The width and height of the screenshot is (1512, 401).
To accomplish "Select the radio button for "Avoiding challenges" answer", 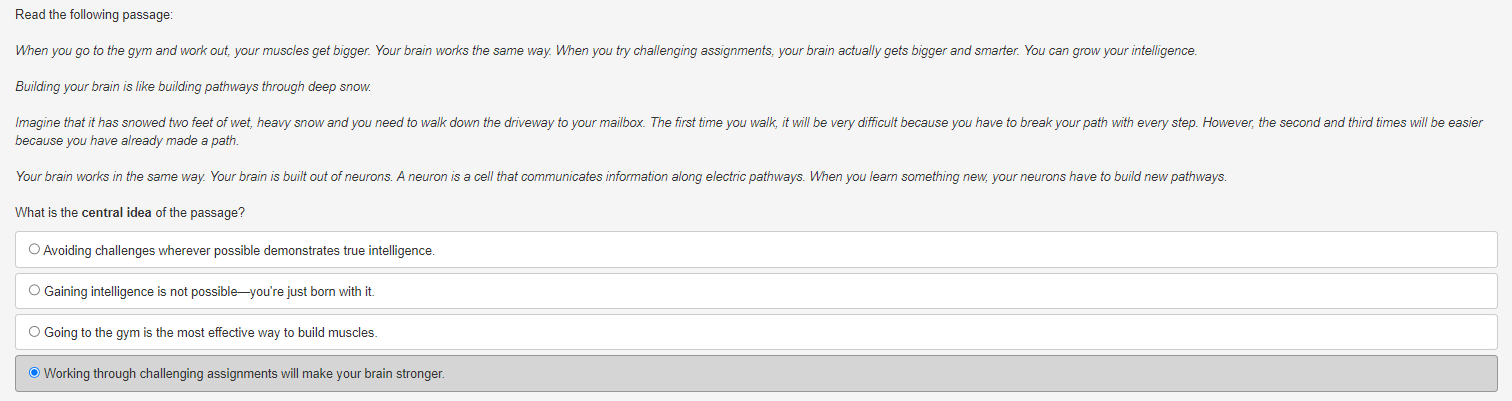I will point(35,250).
